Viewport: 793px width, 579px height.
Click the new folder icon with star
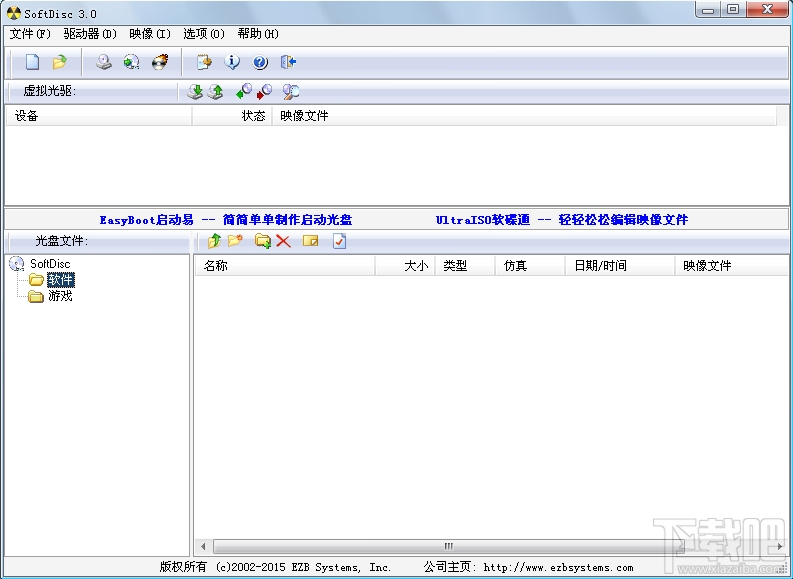coord(235,241)
